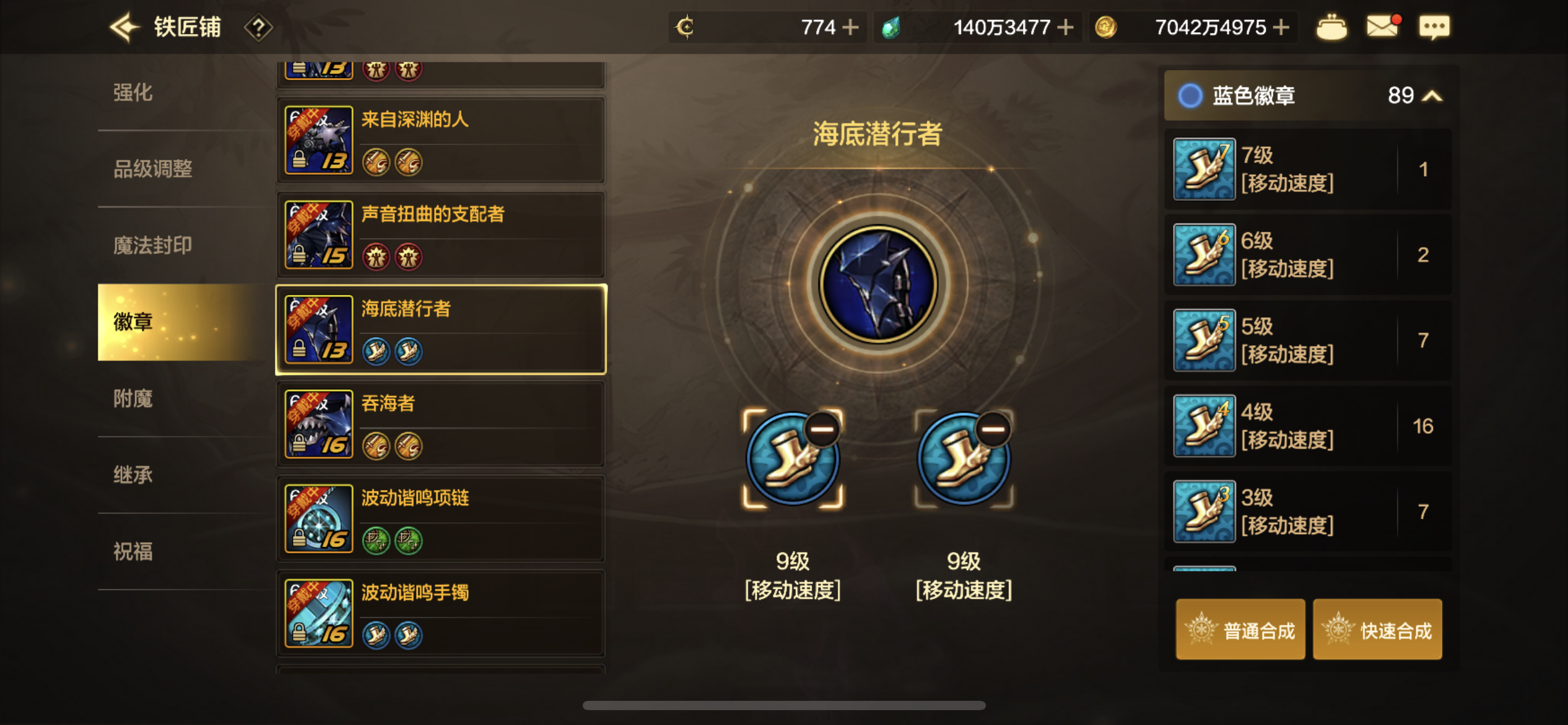Add more gold coins with plus

(x=1281, y=27)
